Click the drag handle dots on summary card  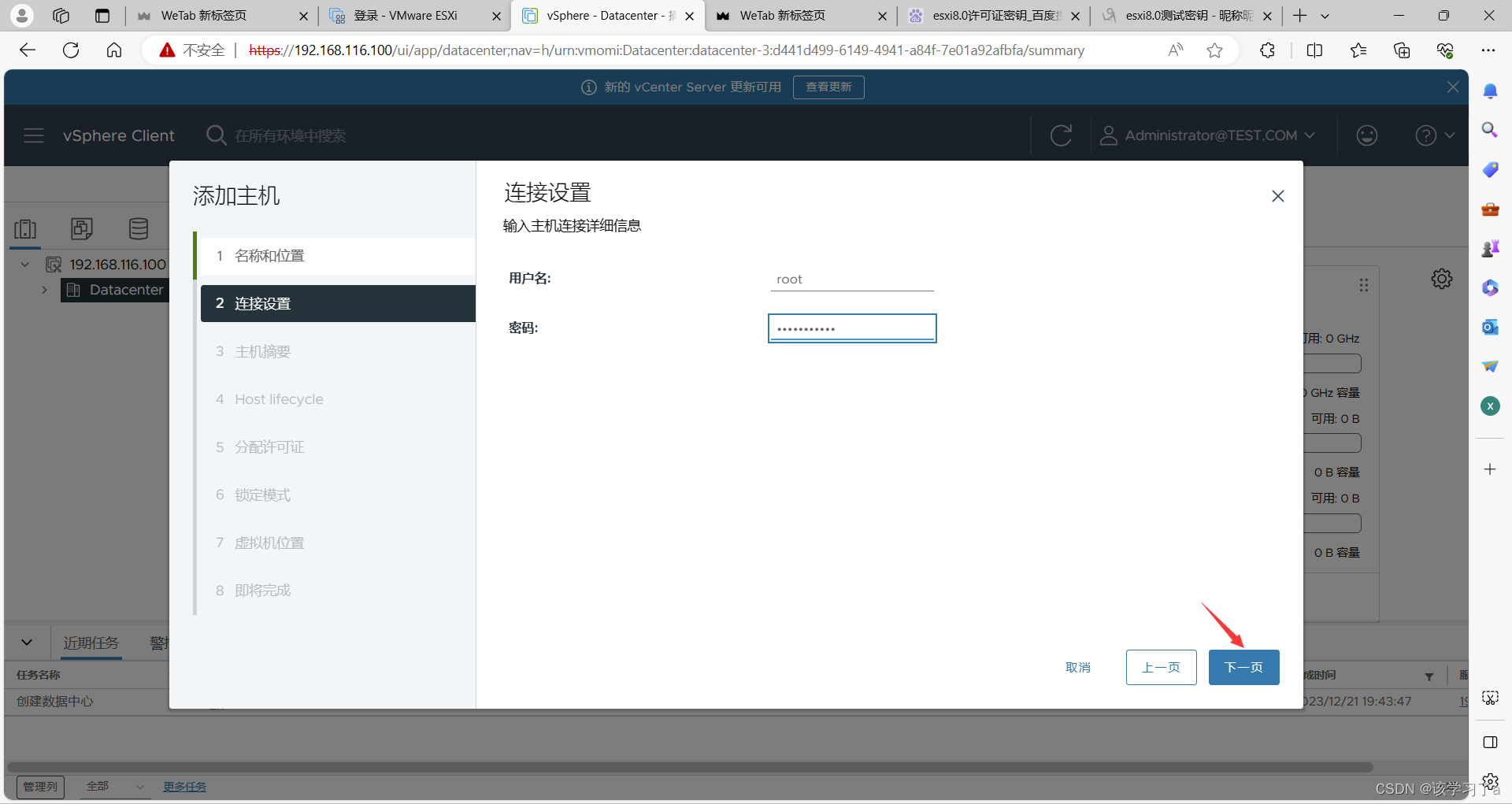pyautogui.click(x=1363, y=285)
